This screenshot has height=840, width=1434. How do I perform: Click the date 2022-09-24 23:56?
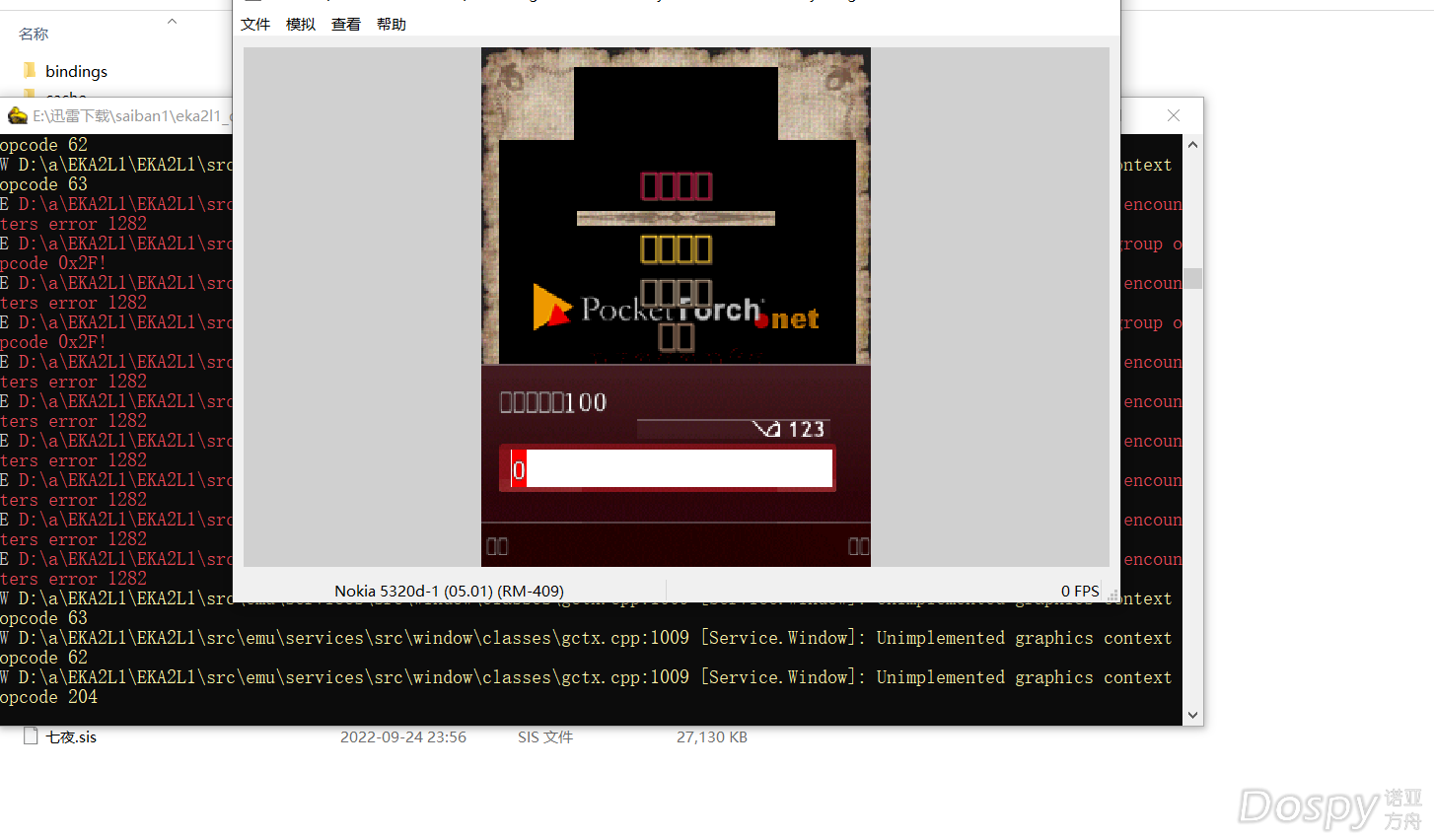[403, 736]
